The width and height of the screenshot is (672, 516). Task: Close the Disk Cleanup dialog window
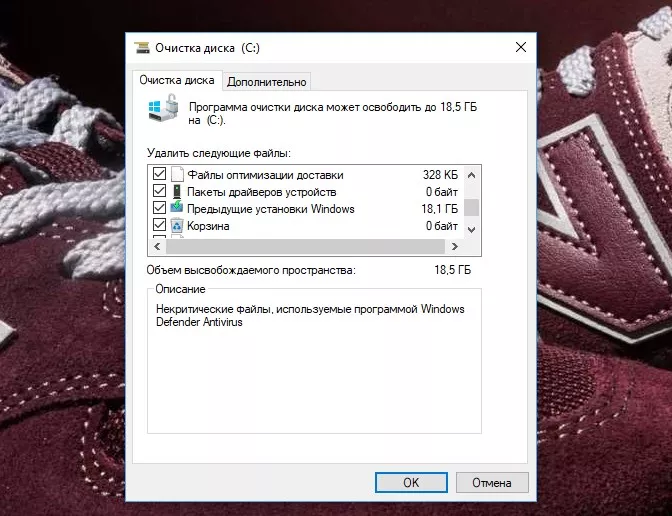pos(520,47)
